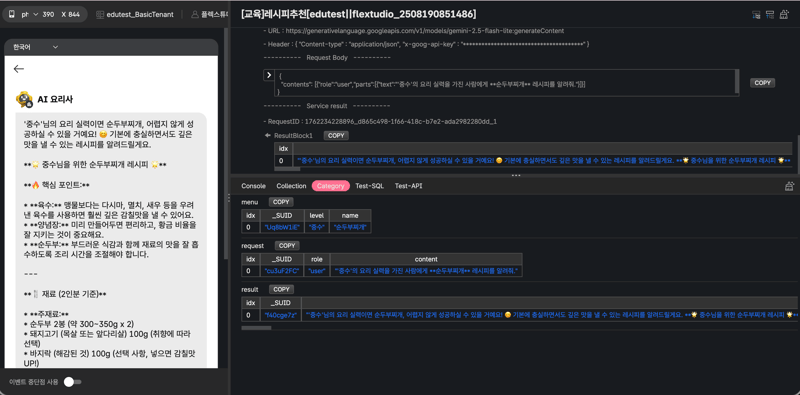Edit the preview width value 390

point(48,15)
